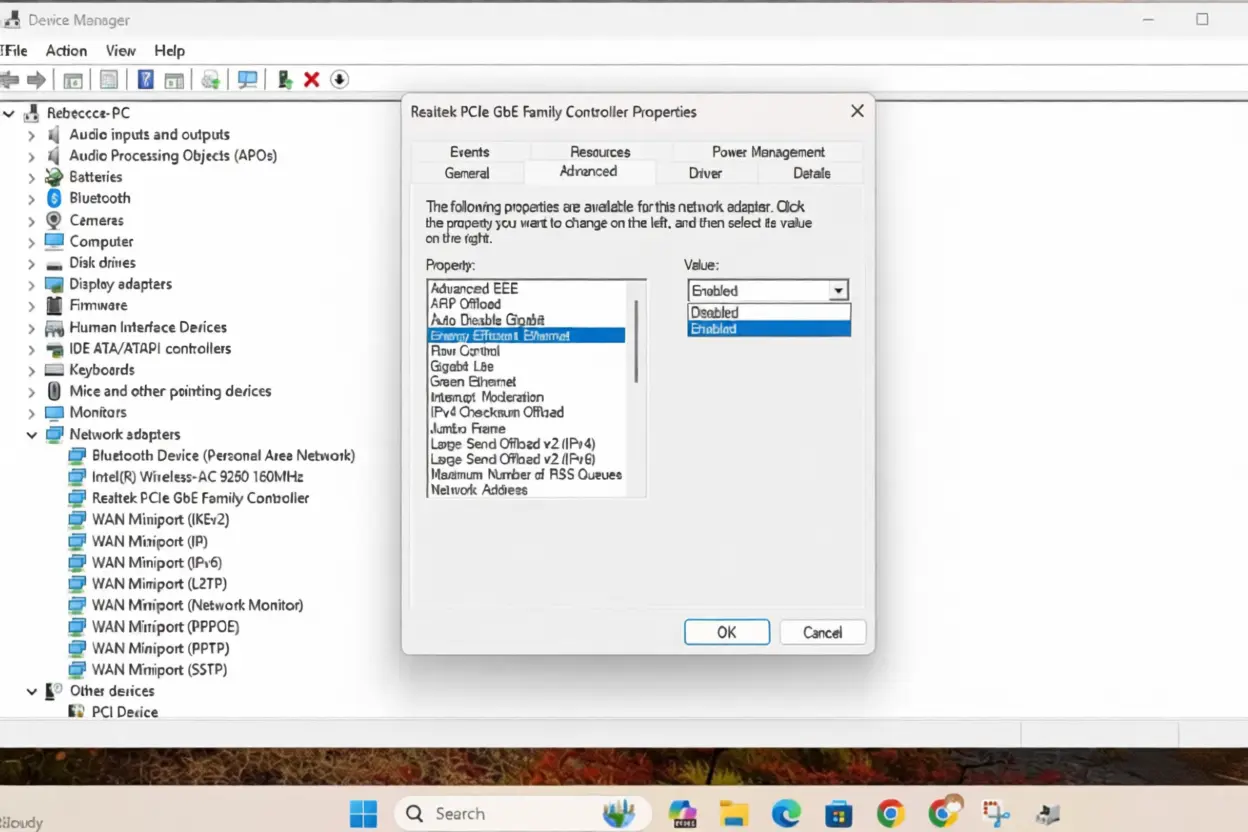Expand the Display adapters node
1248x832 pixels.
[31, 284]
